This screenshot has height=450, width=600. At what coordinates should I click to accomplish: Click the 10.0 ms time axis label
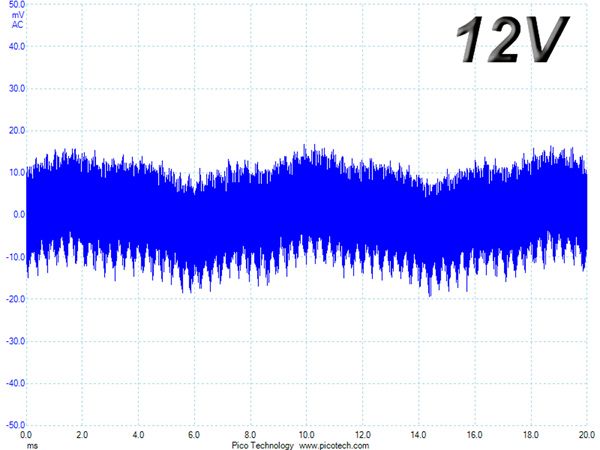click(x=307, y=435)
